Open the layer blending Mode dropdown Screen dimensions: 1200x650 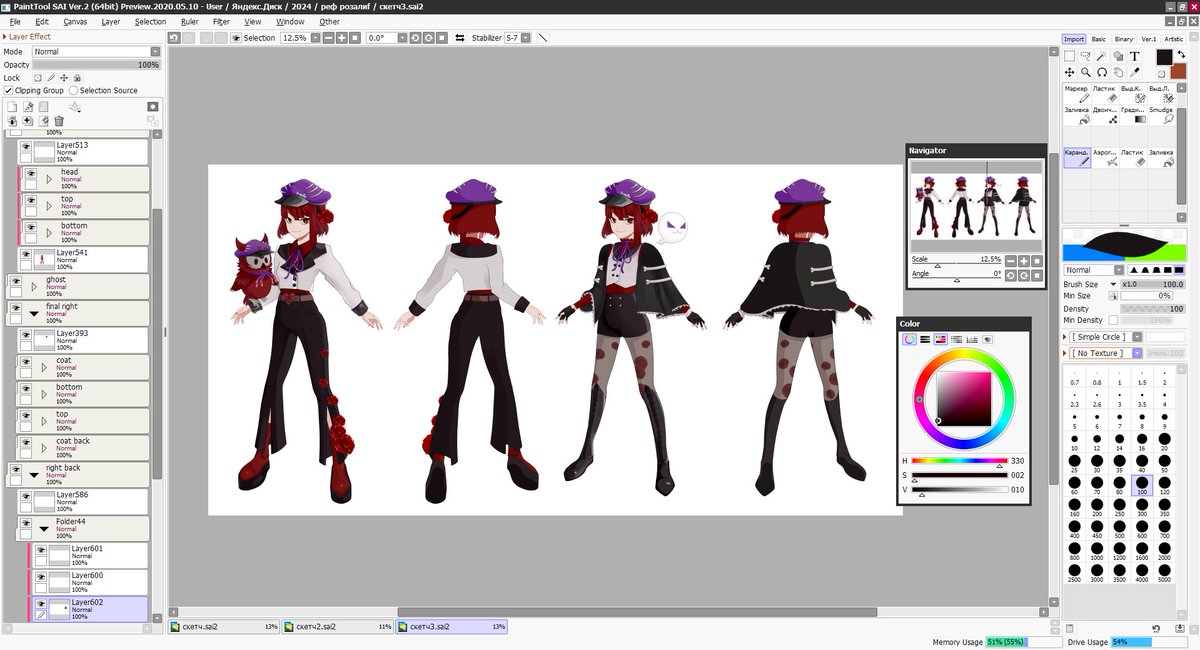click(96, 51)
